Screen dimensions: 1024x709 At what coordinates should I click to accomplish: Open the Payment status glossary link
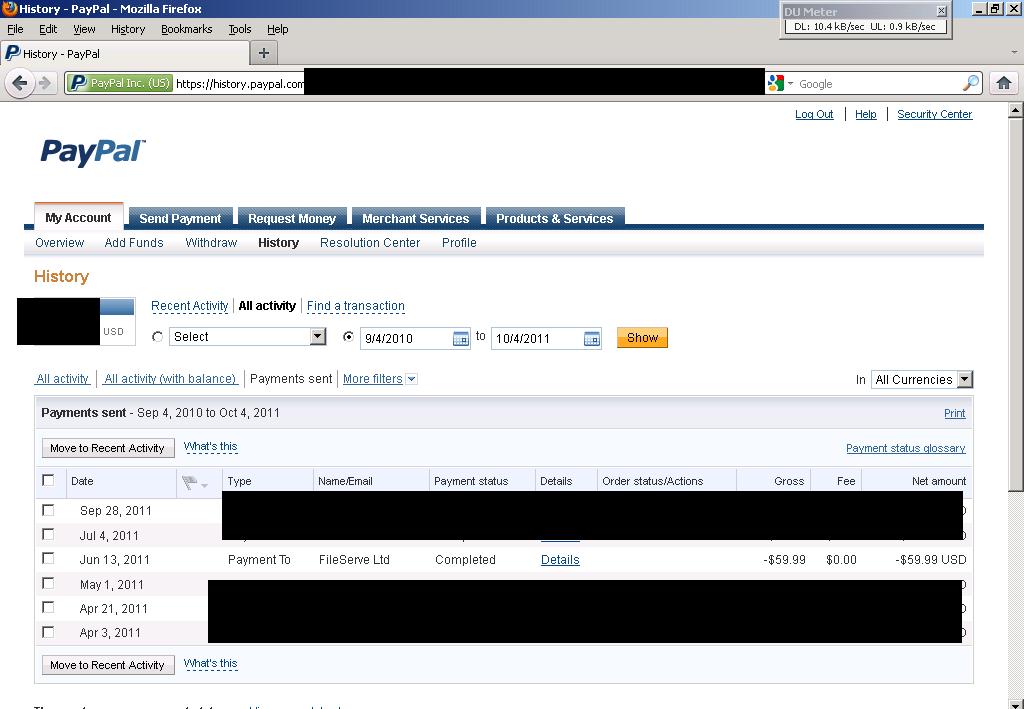click(906, 448)
